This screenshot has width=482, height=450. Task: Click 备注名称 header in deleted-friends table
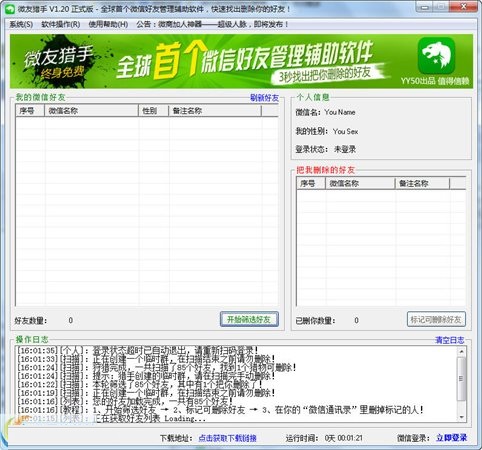422,183
